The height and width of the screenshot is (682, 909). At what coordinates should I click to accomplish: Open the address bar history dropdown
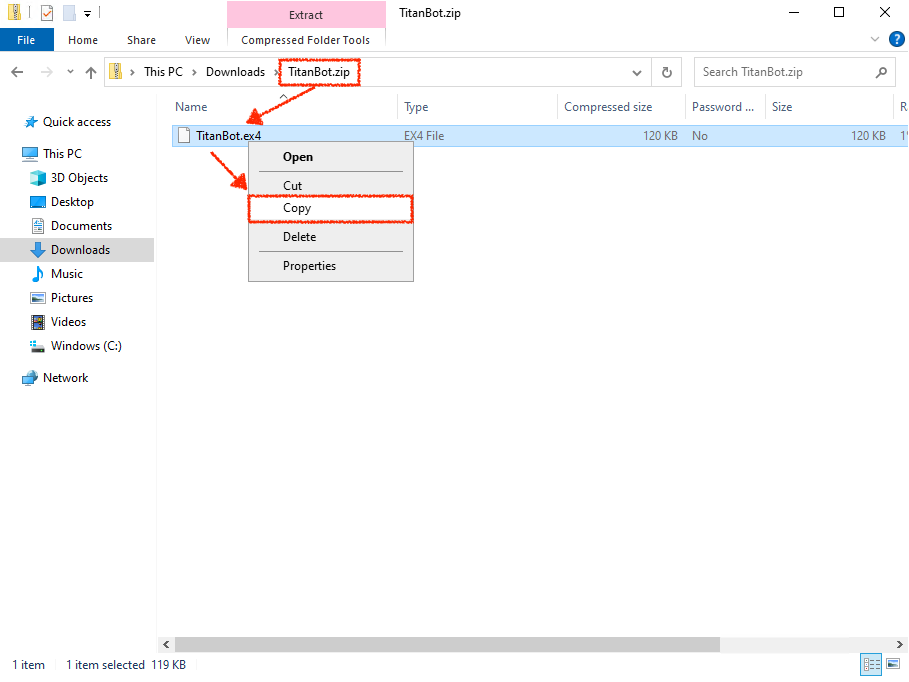click(x=637, y=72)
